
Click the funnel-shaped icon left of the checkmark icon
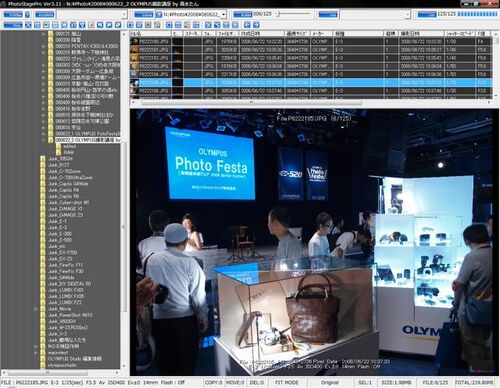pos(82,25)
